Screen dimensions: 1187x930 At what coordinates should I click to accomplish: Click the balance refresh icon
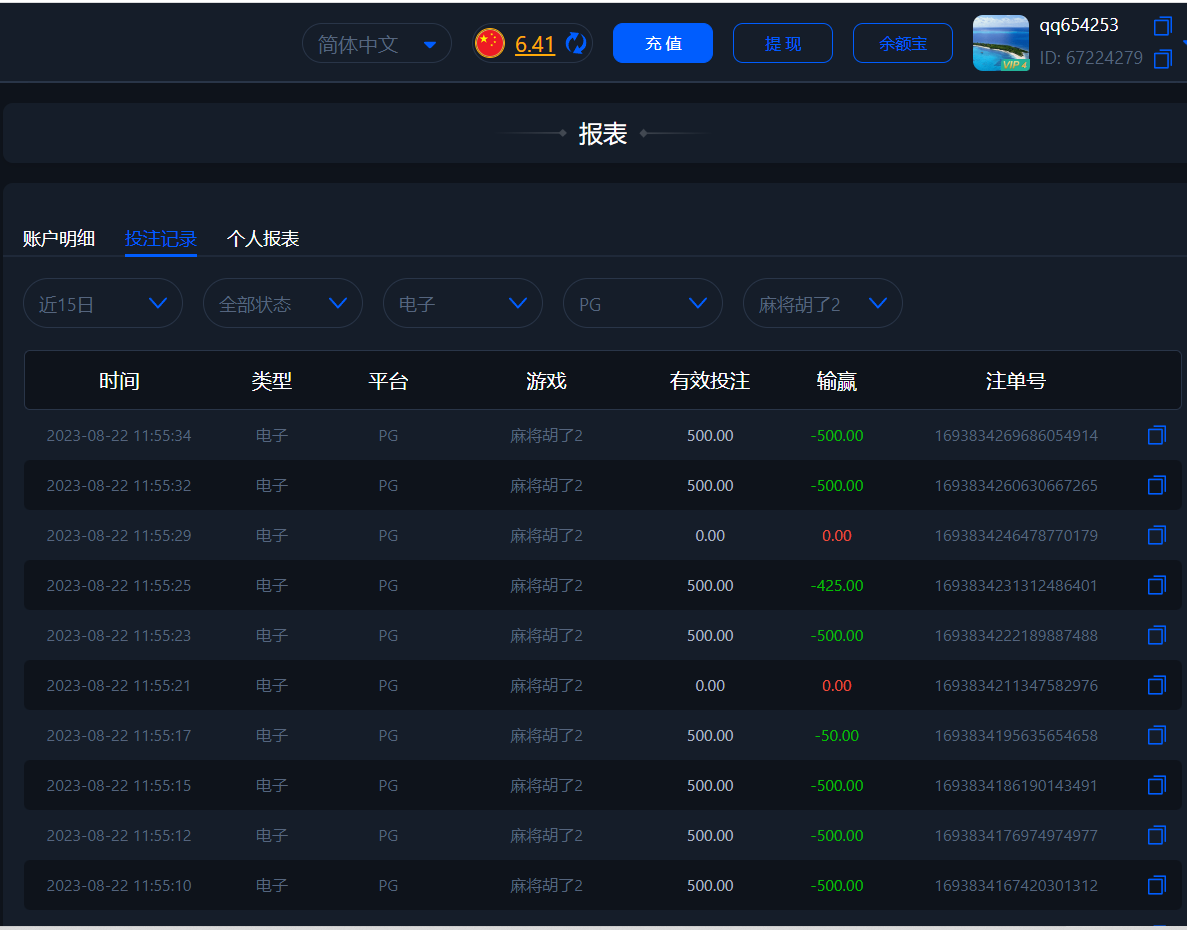point(576,43)
